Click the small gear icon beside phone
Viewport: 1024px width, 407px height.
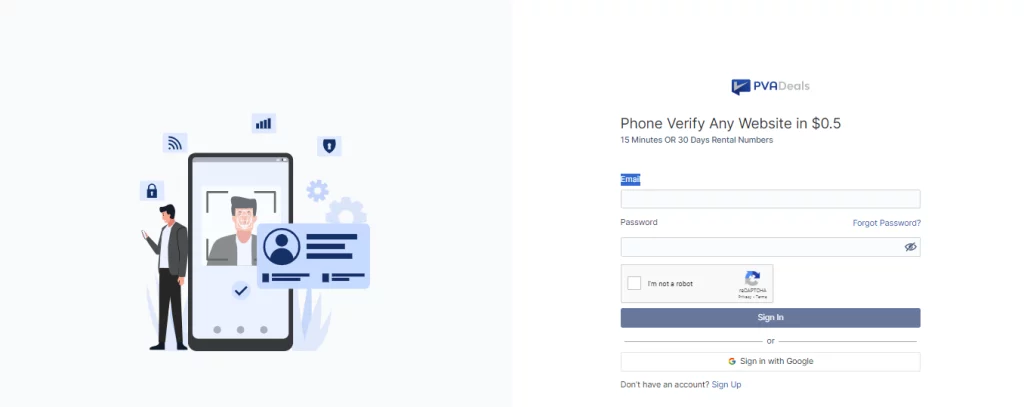click(317, 191)
